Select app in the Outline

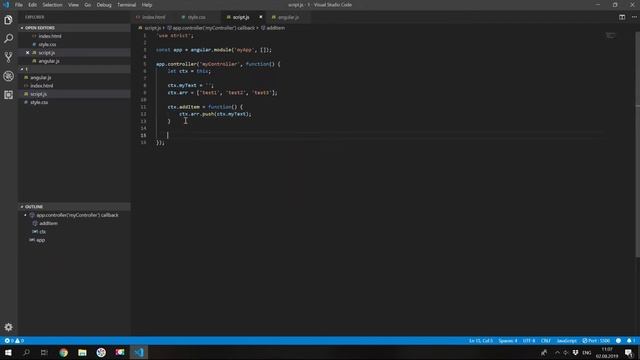(x=40, y=240)
